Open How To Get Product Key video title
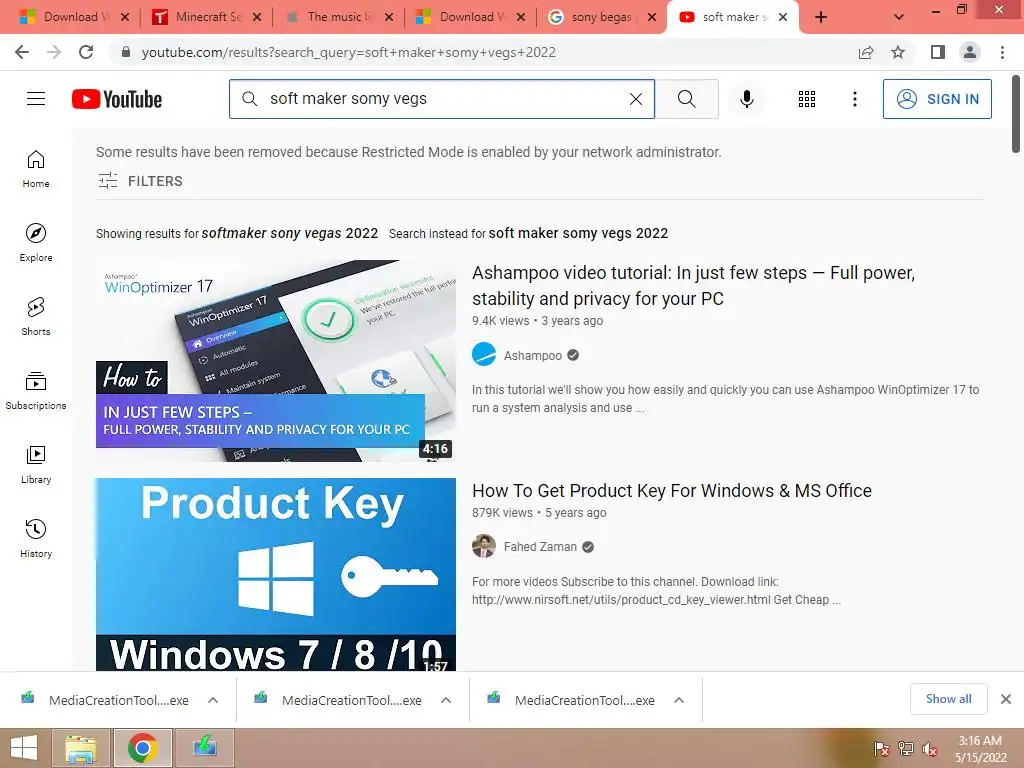 coord(672,490)
